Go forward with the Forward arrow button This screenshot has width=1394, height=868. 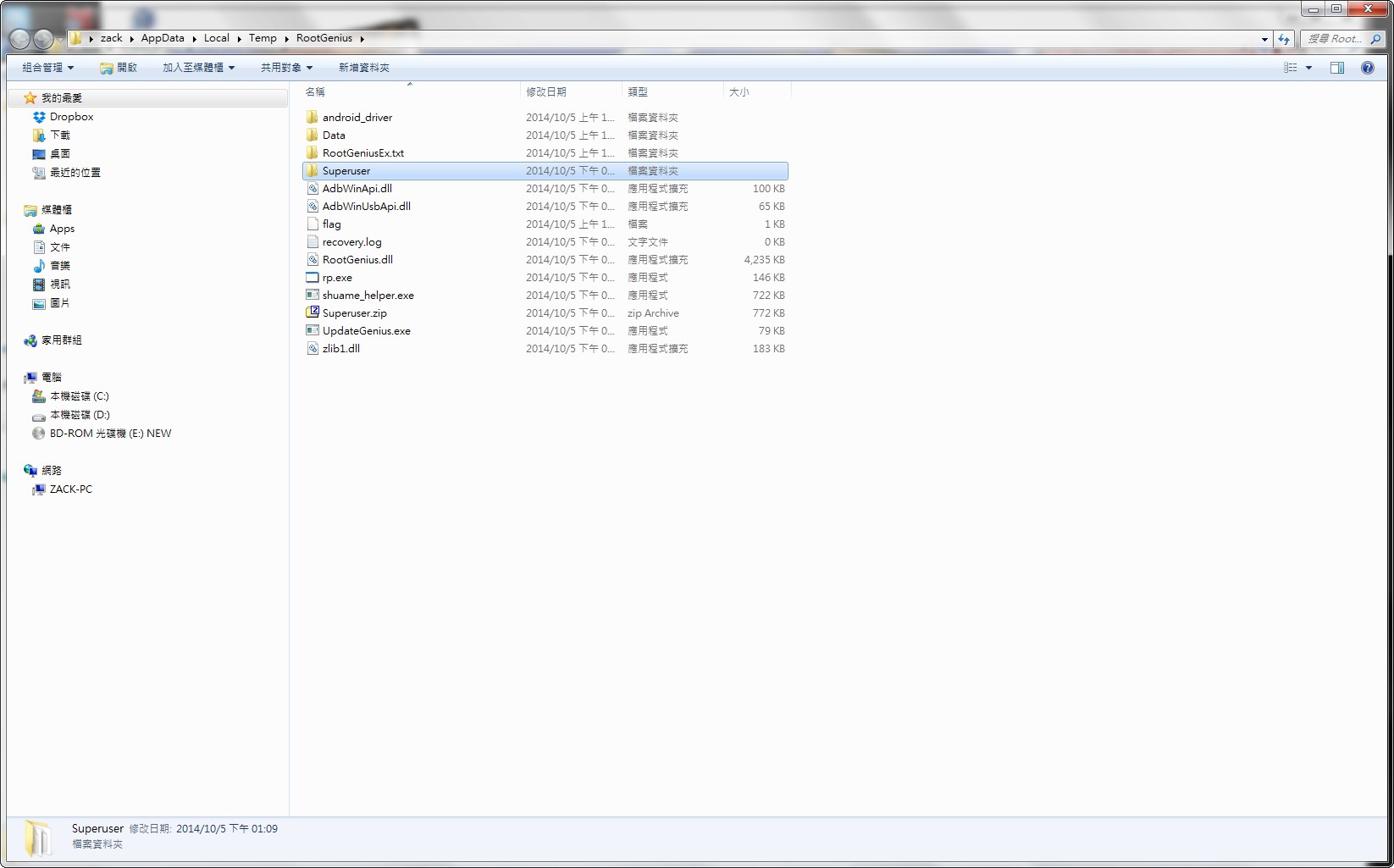[x=43, y=39]
